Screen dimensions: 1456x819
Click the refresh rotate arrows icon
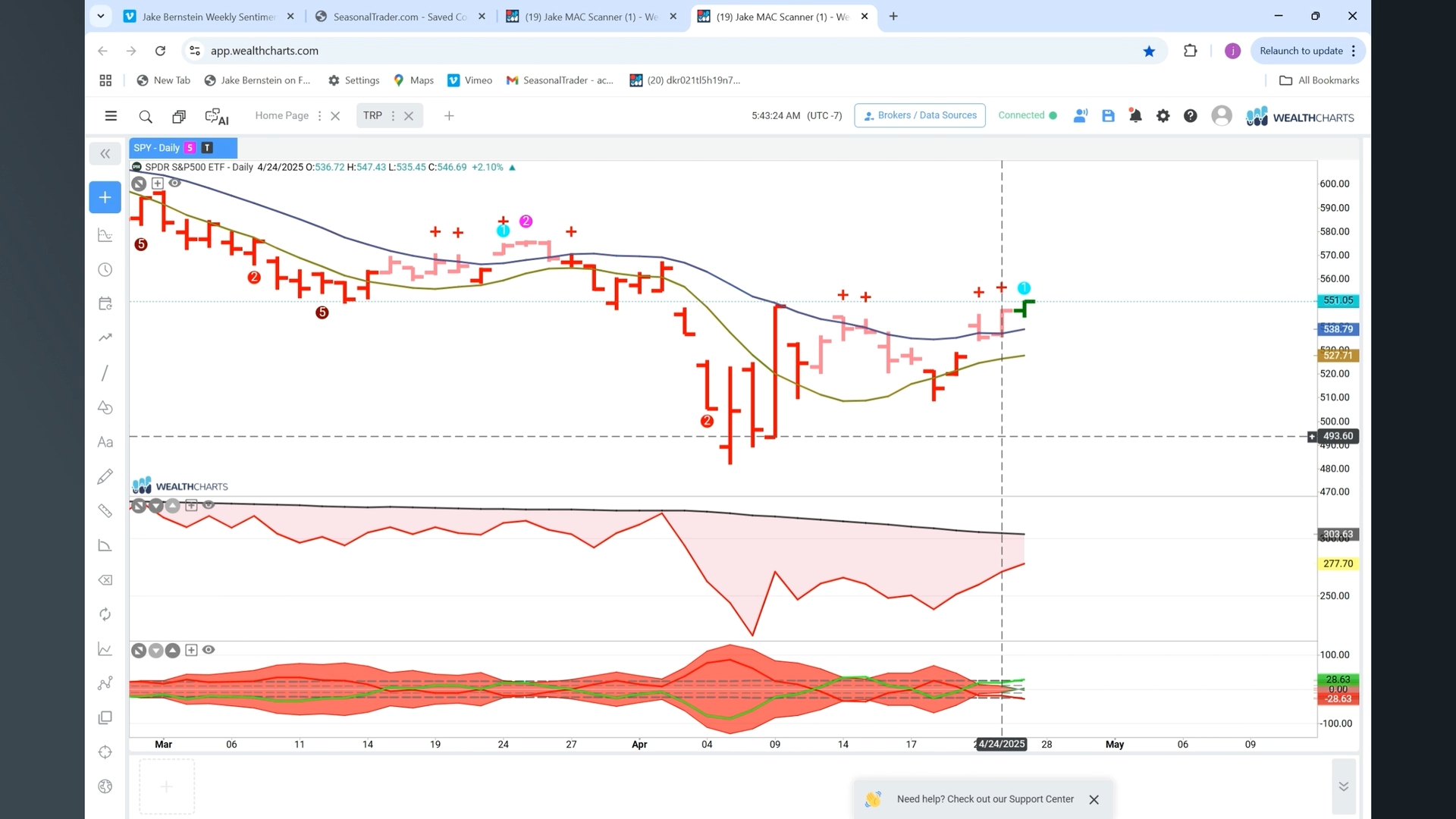(x=105, y=614)
